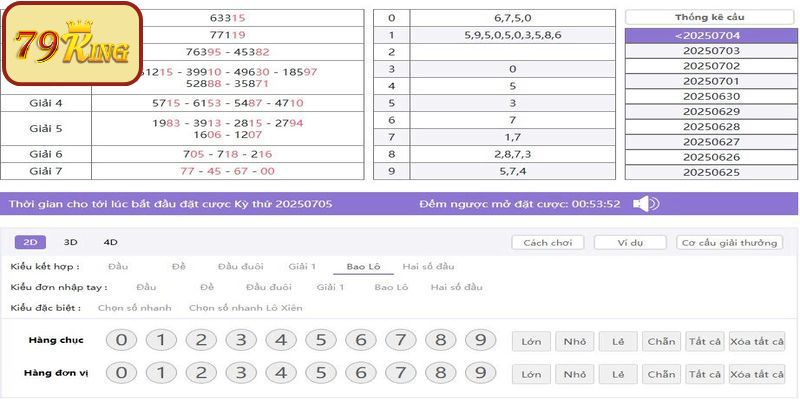Choose Đầu đuôi in Kiểu đơn nhập tay row
Screen dimensions: 800x400
tap(268, 287)
